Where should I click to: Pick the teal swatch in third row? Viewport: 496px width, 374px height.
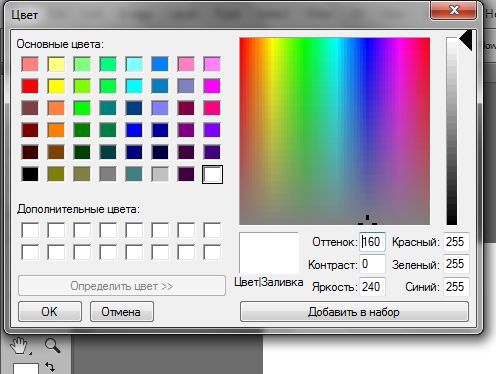tap(108, 108)
